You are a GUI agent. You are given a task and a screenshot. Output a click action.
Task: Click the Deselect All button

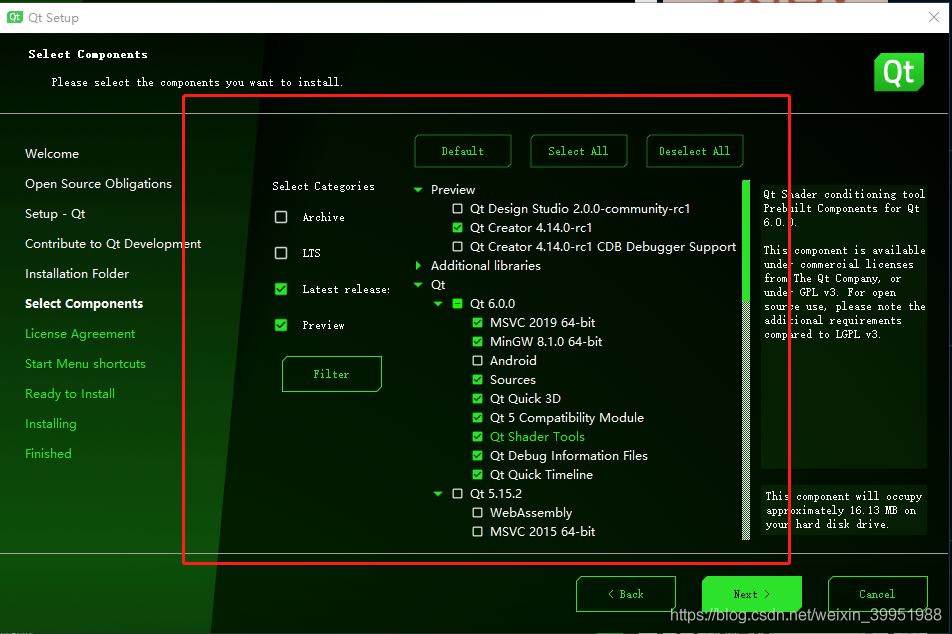[x=695, y=151]
